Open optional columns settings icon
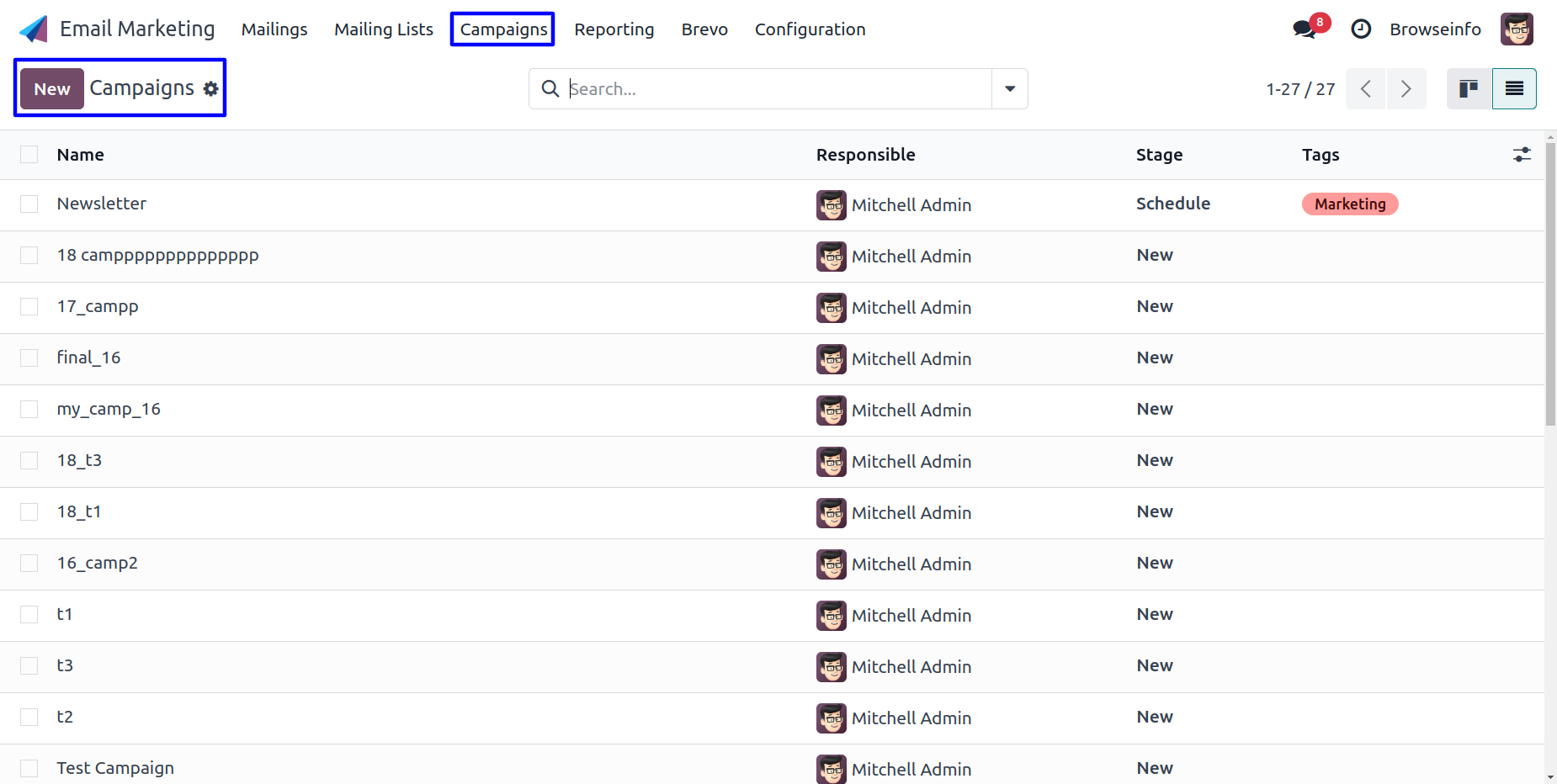The image size is (1557, 784). (x=1522, y=155)
